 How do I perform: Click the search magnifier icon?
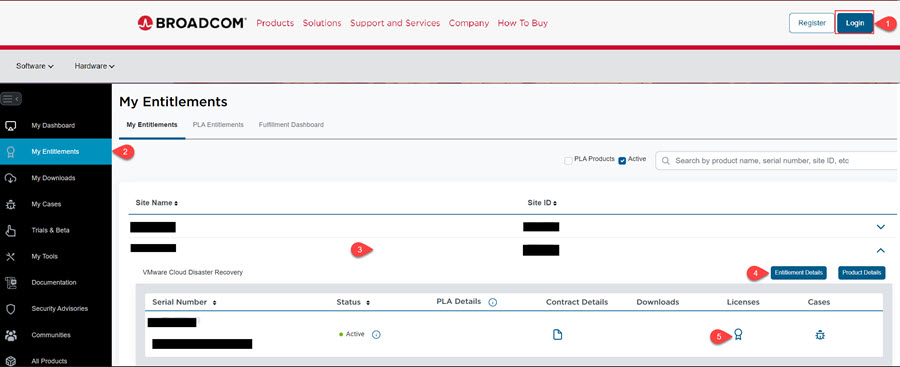666,161
